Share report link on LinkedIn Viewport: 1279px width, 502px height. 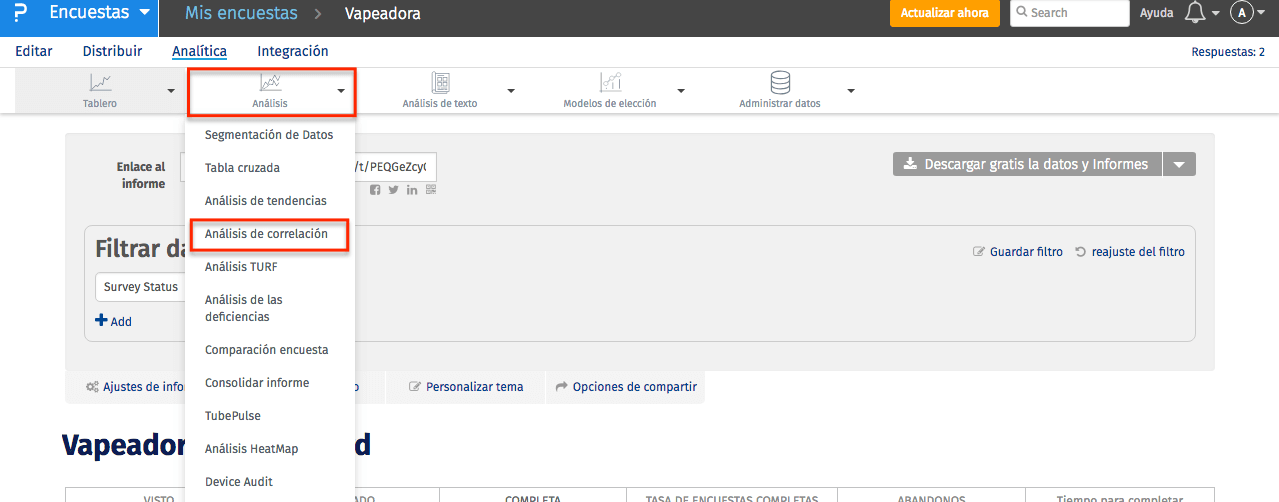[x=412, y=190]
